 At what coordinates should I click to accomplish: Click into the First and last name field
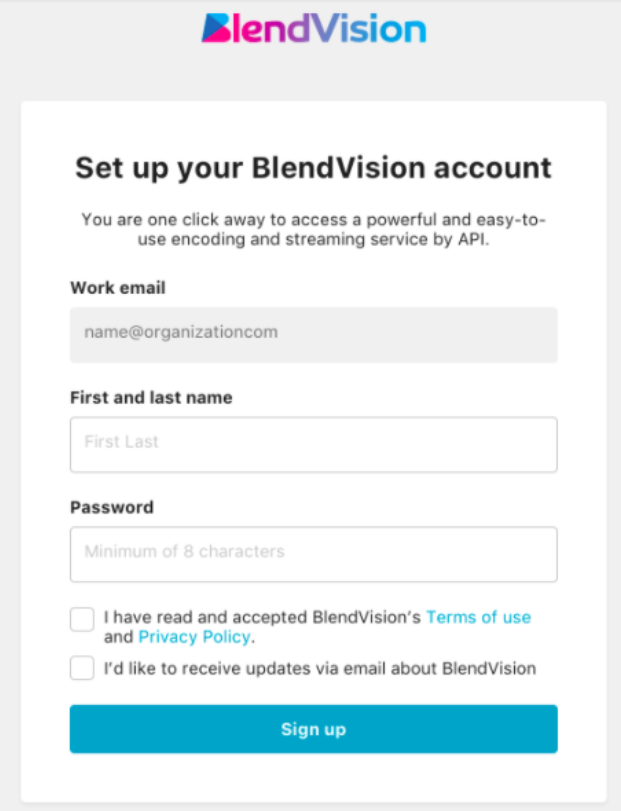pyautogui.click(x=313, y=444)
